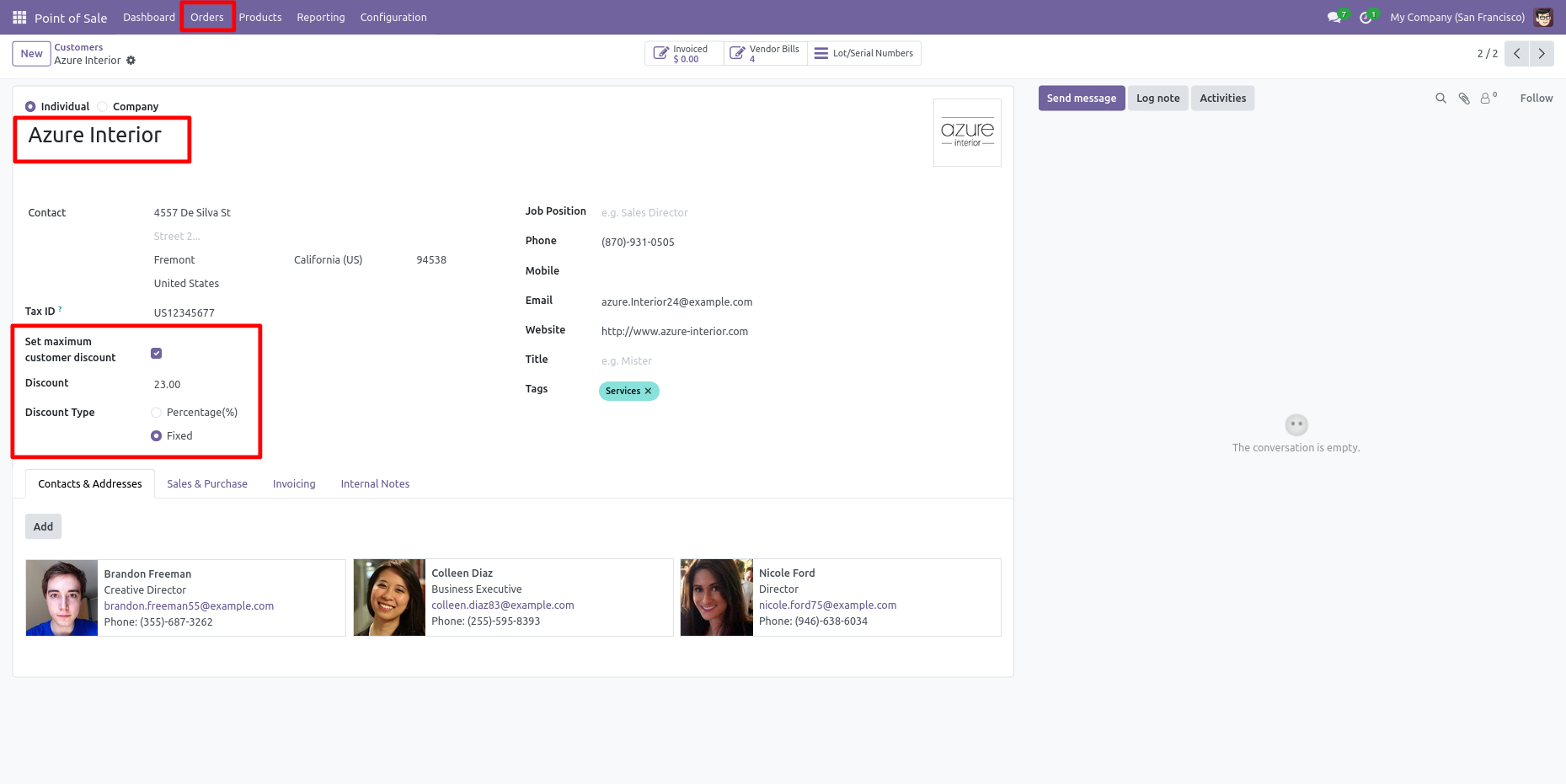
Task: Open the main apps grid menu
Action: point(19,17)
